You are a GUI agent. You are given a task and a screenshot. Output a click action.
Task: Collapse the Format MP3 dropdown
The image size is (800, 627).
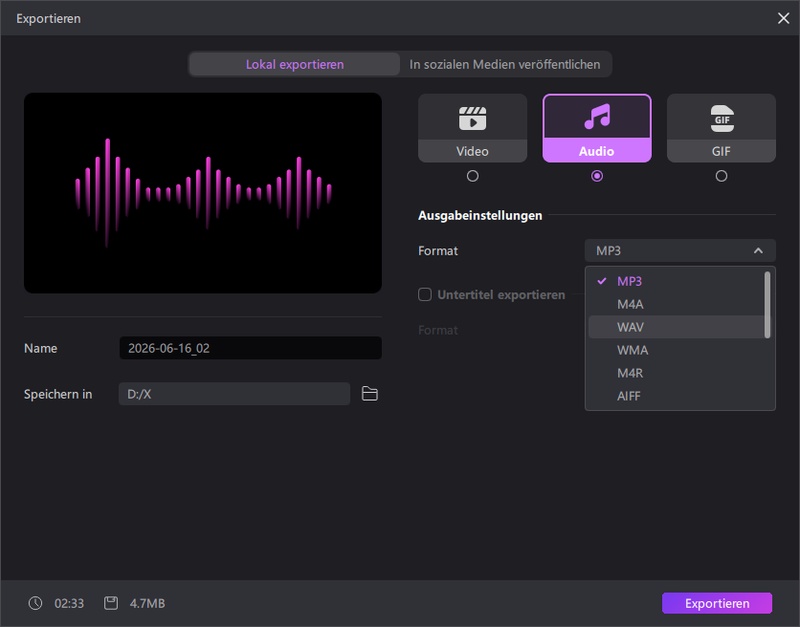point(680,250)
